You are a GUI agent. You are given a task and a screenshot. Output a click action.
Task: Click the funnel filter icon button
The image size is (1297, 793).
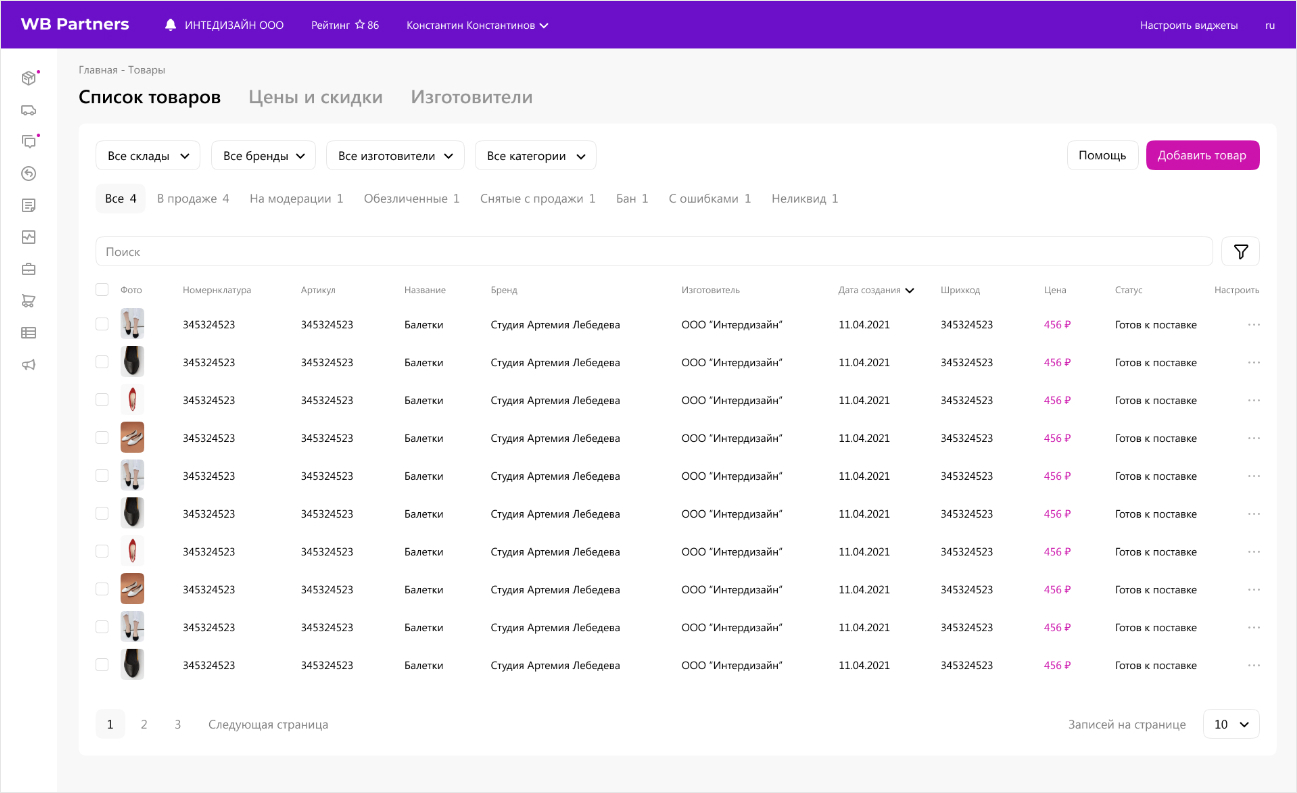1240,252
